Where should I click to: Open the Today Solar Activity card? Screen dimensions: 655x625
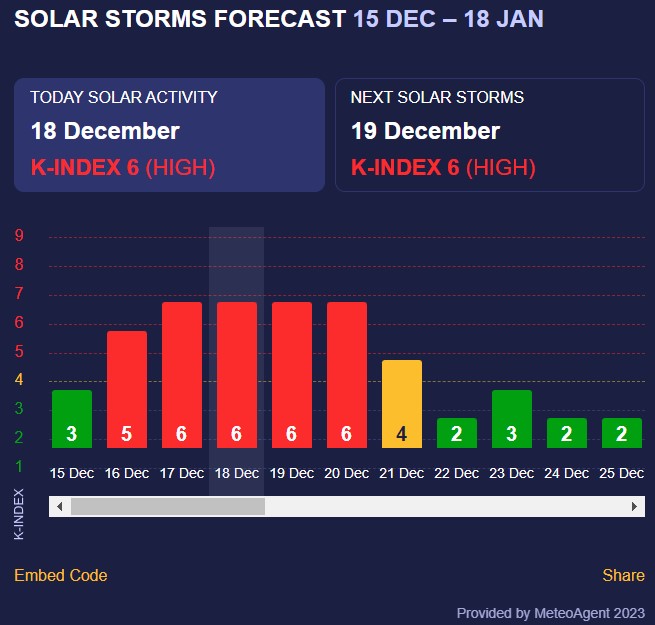[169, 135]
